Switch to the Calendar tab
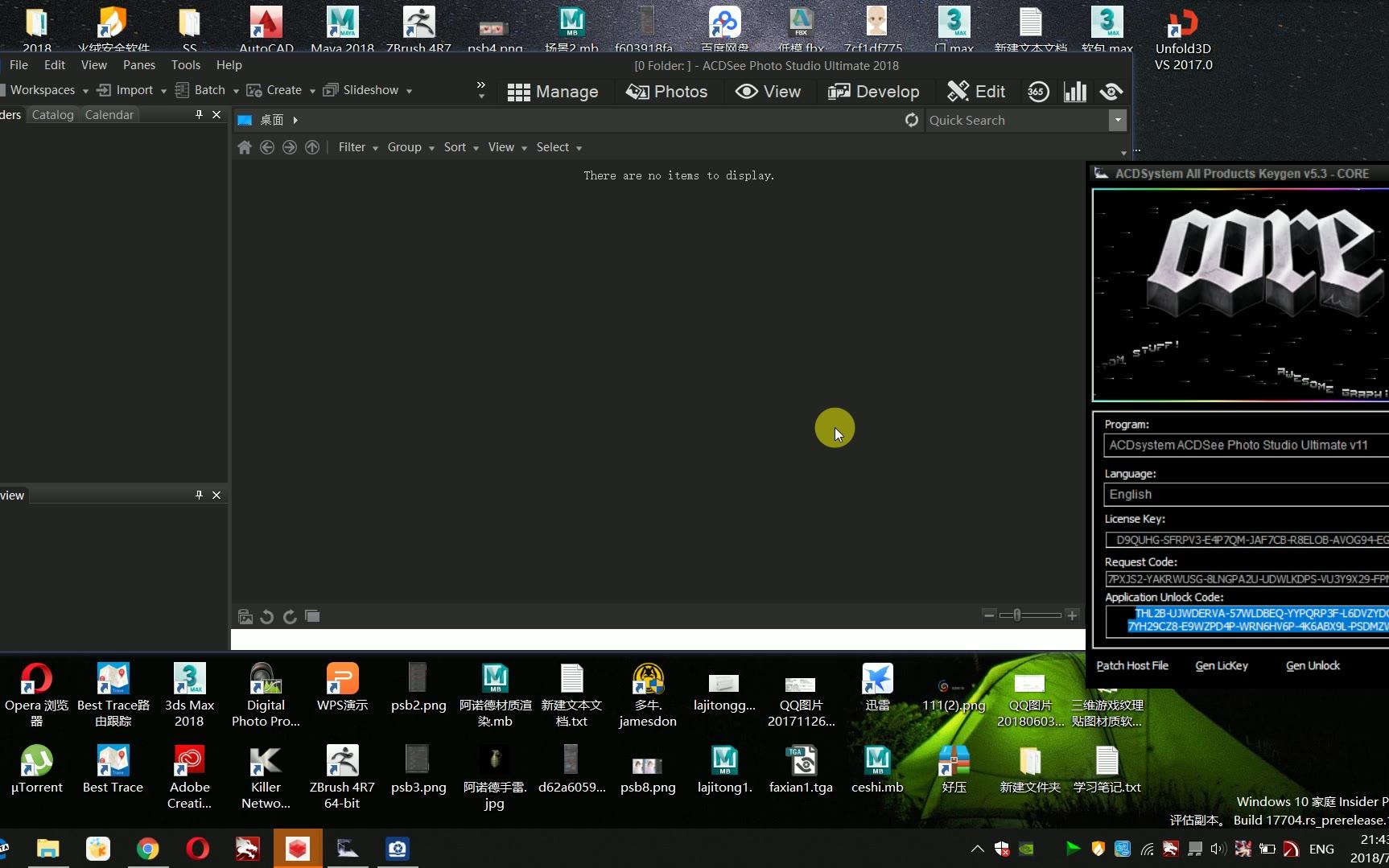1389x868 pixels. tap(109, 115)
